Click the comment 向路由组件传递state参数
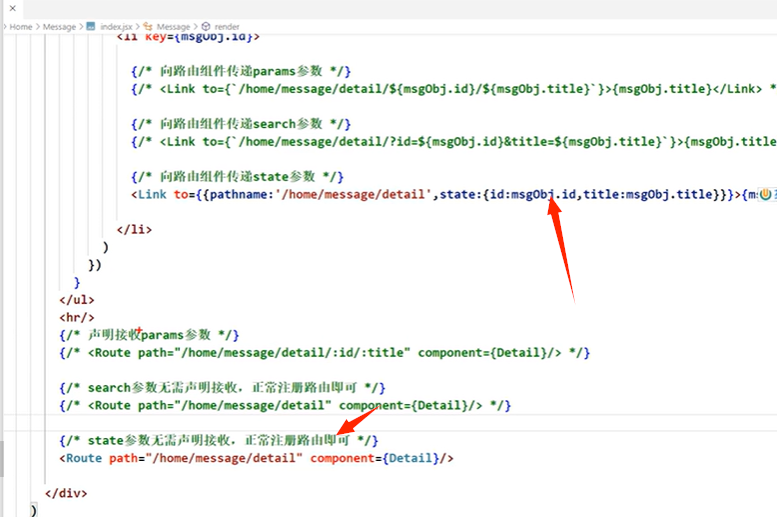The height and width of the screenshot is (517, 777). [x=237, y=176]
